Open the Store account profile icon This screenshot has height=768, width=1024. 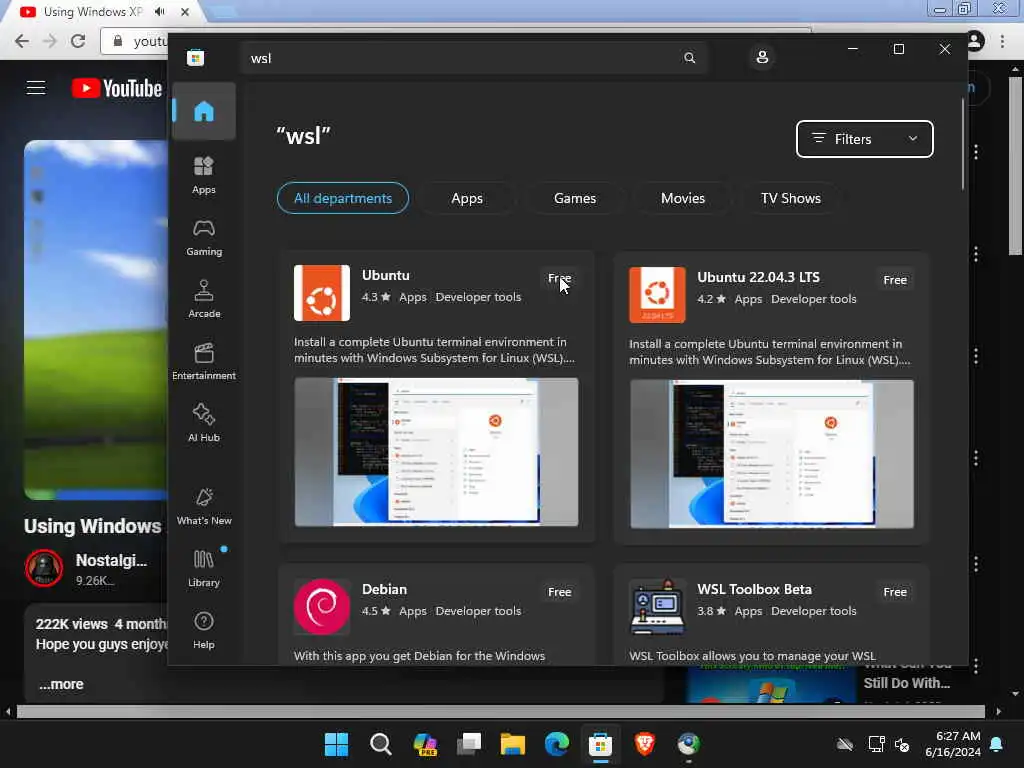pyautogui.click(x=762, y=57)
